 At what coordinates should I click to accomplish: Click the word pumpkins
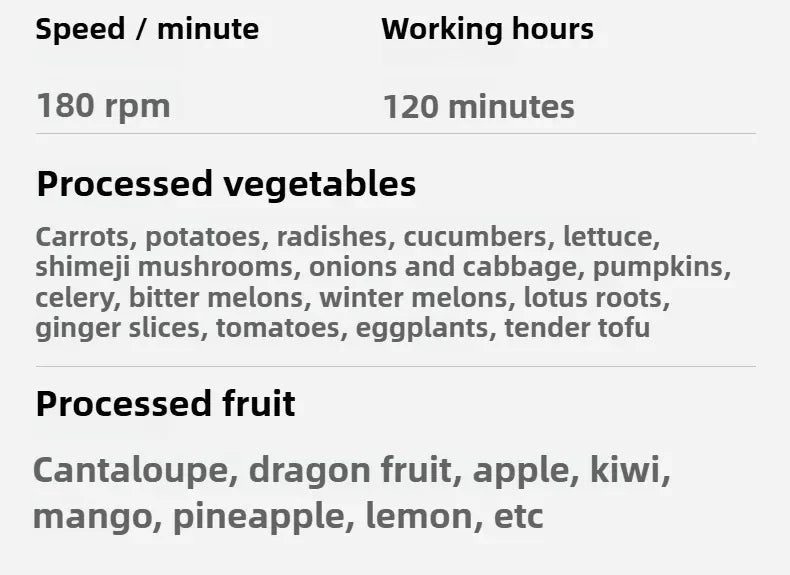(x=658, y=267)
